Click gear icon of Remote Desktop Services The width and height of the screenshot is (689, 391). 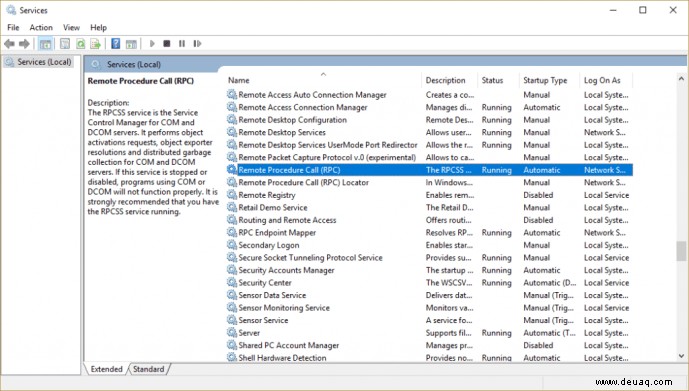pos(232,132)
